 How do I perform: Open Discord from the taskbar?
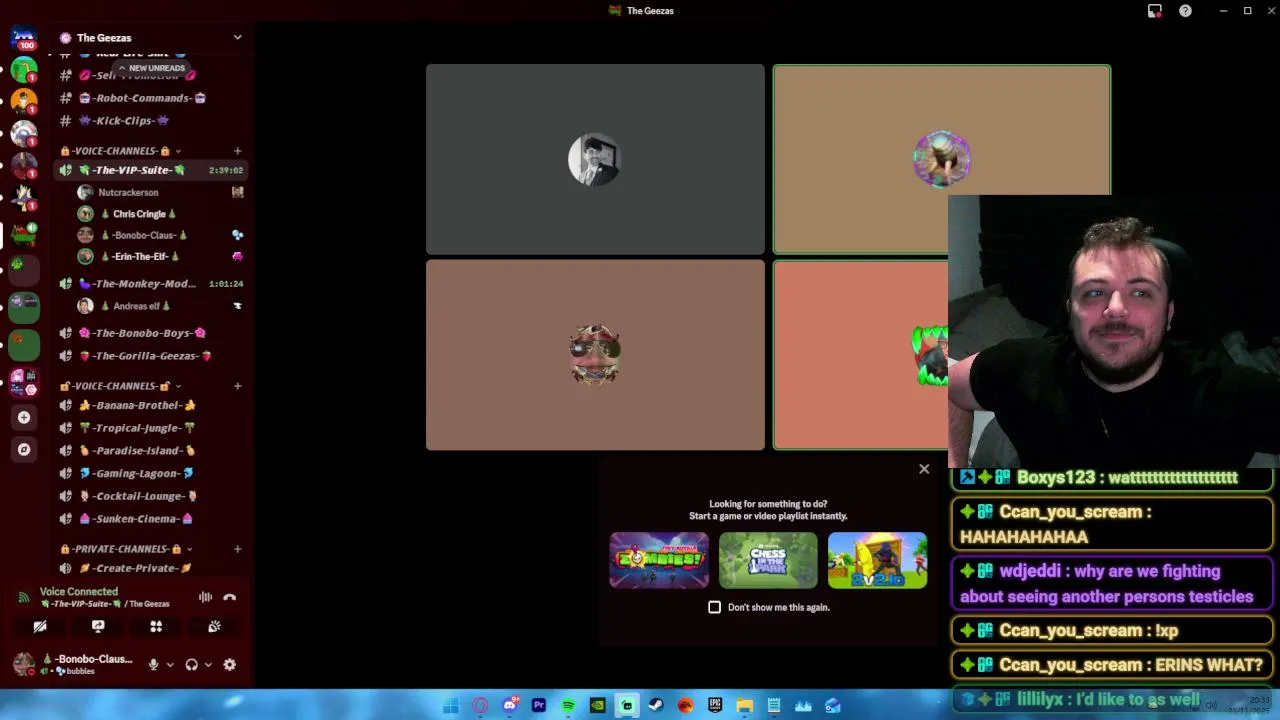(510, 706)
